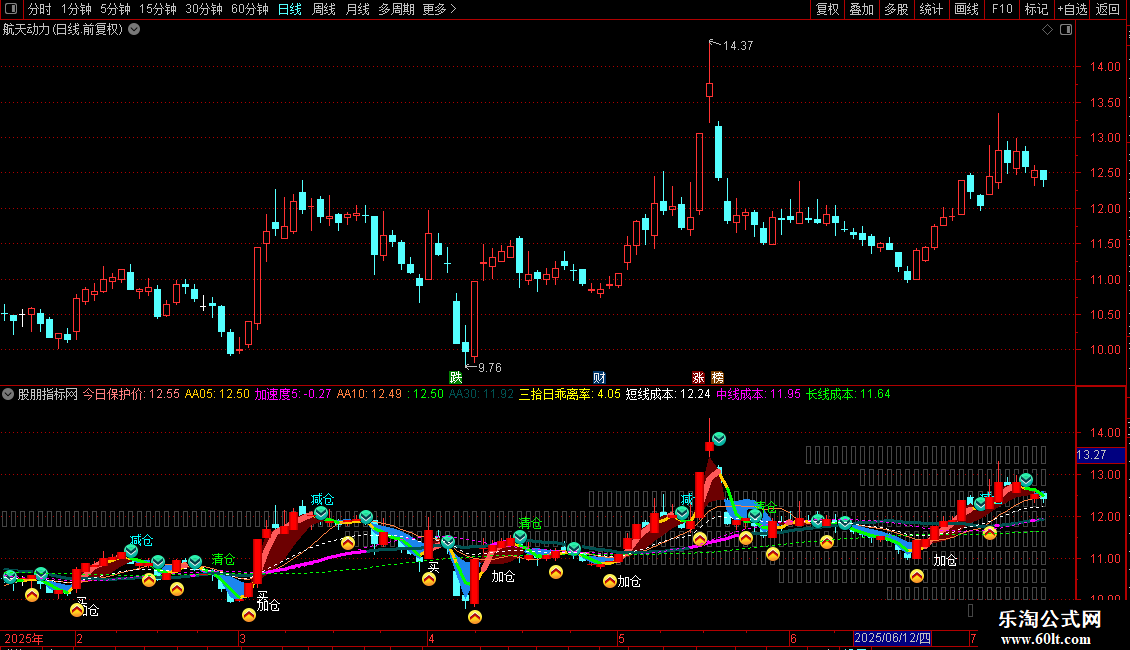Viewport: 1130px width, 650px height.
Task: Open the 复权 adjustment menu
Action: [x=827, y=9]
